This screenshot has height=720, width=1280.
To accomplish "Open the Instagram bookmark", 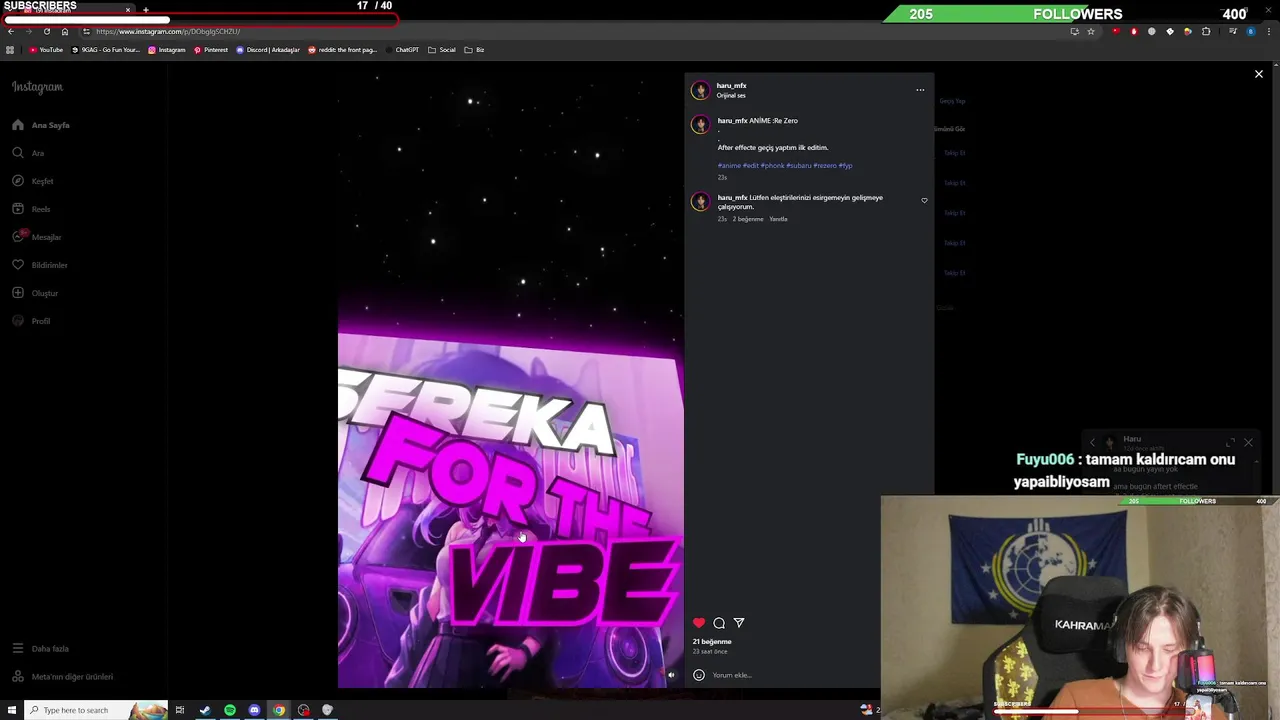I will pyautogui.click(x=167, y=50).
